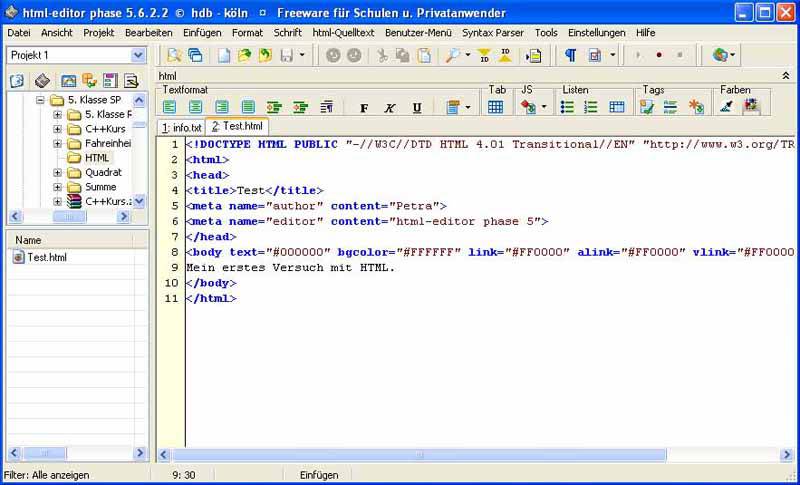The image size is (800, 485).
Task: Collapse the 5. Klasse SP folder
Action: [42, 100]
